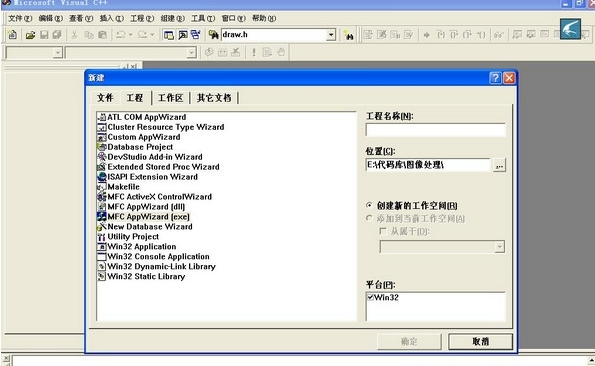This screenshot has width=595, height=366.
Task: Toggle the Workspace window icon
Action: click(168, 35)
